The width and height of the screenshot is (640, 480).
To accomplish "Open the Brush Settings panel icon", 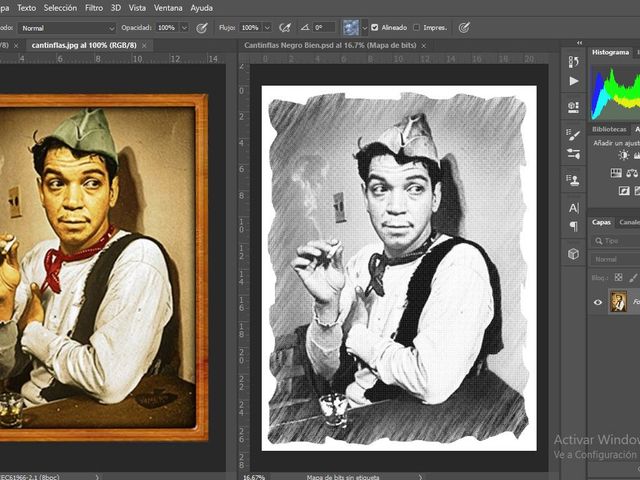I will click(573, 134).
